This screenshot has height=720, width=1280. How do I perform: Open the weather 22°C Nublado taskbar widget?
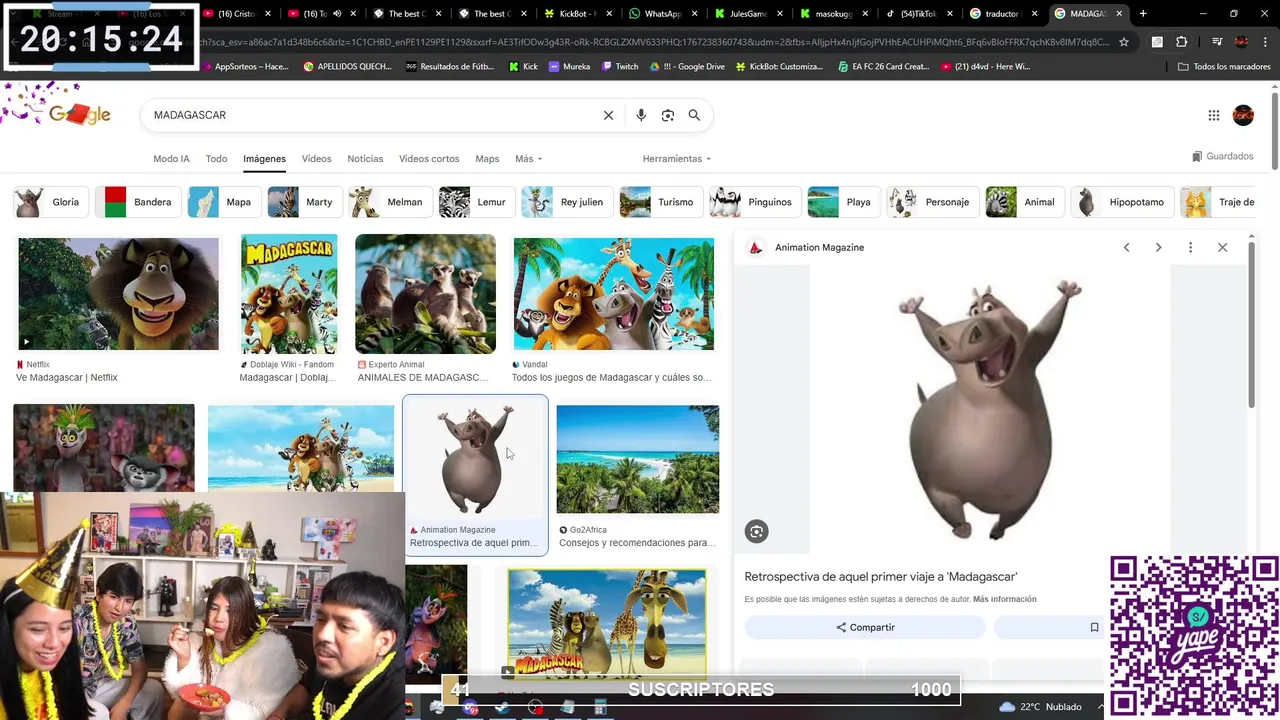(1040, 707)
